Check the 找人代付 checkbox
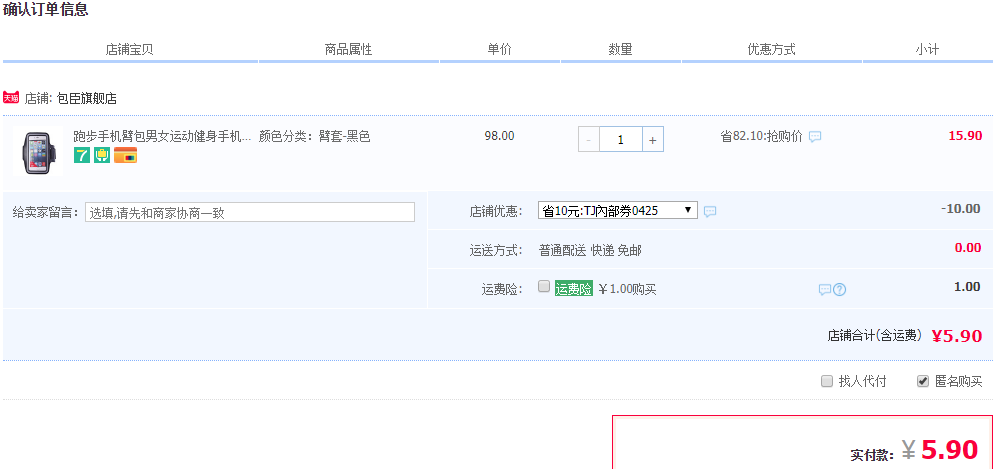 click(826, 381)
